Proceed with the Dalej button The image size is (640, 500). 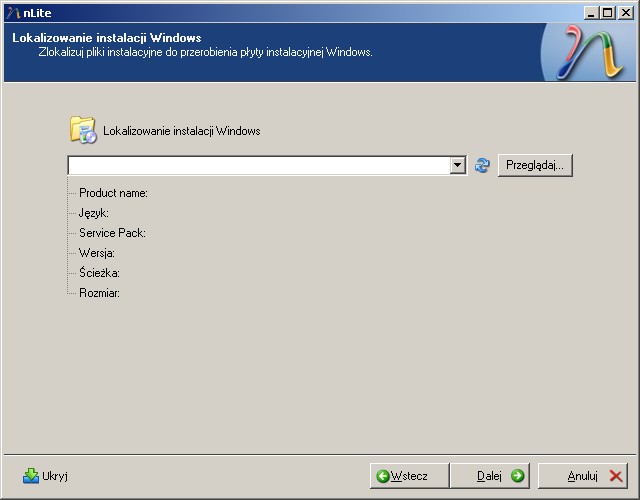(490, 476)
